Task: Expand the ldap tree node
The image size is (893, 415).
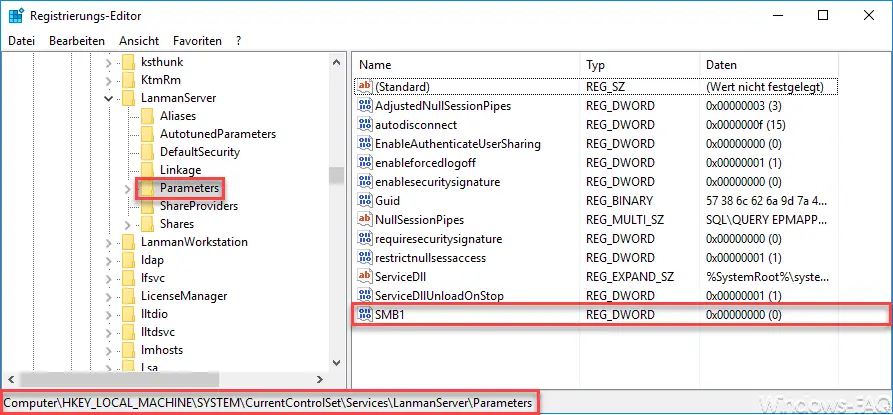Action: coord(109,261)
